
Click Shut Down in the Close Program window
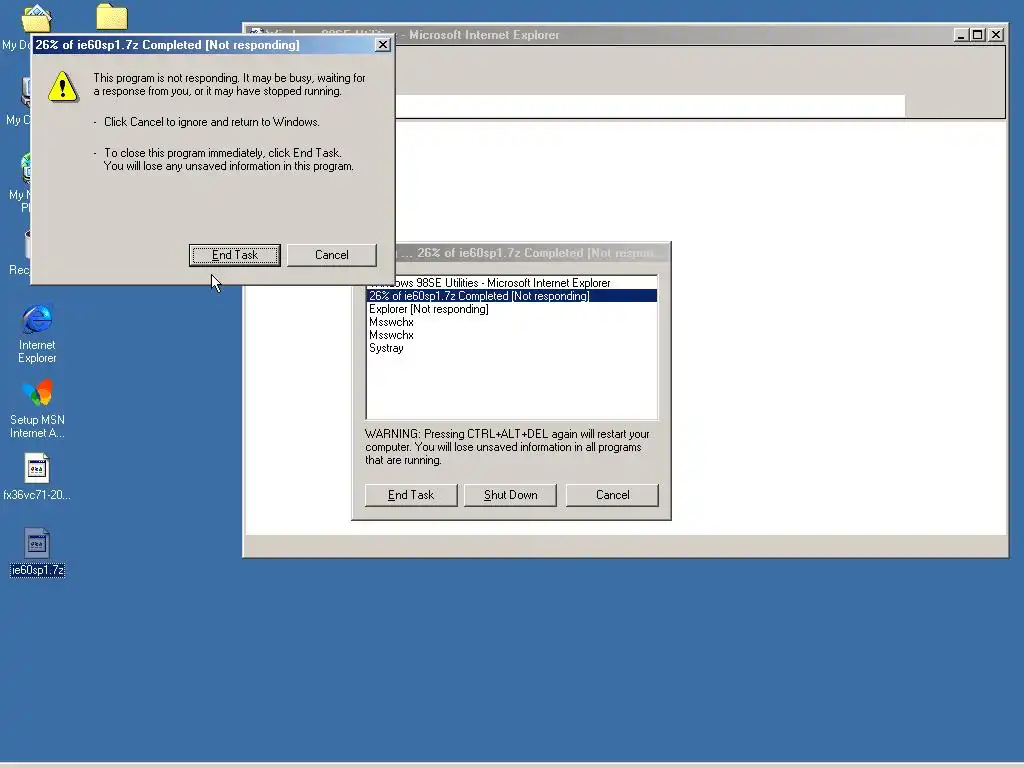(x=510, y=495)
